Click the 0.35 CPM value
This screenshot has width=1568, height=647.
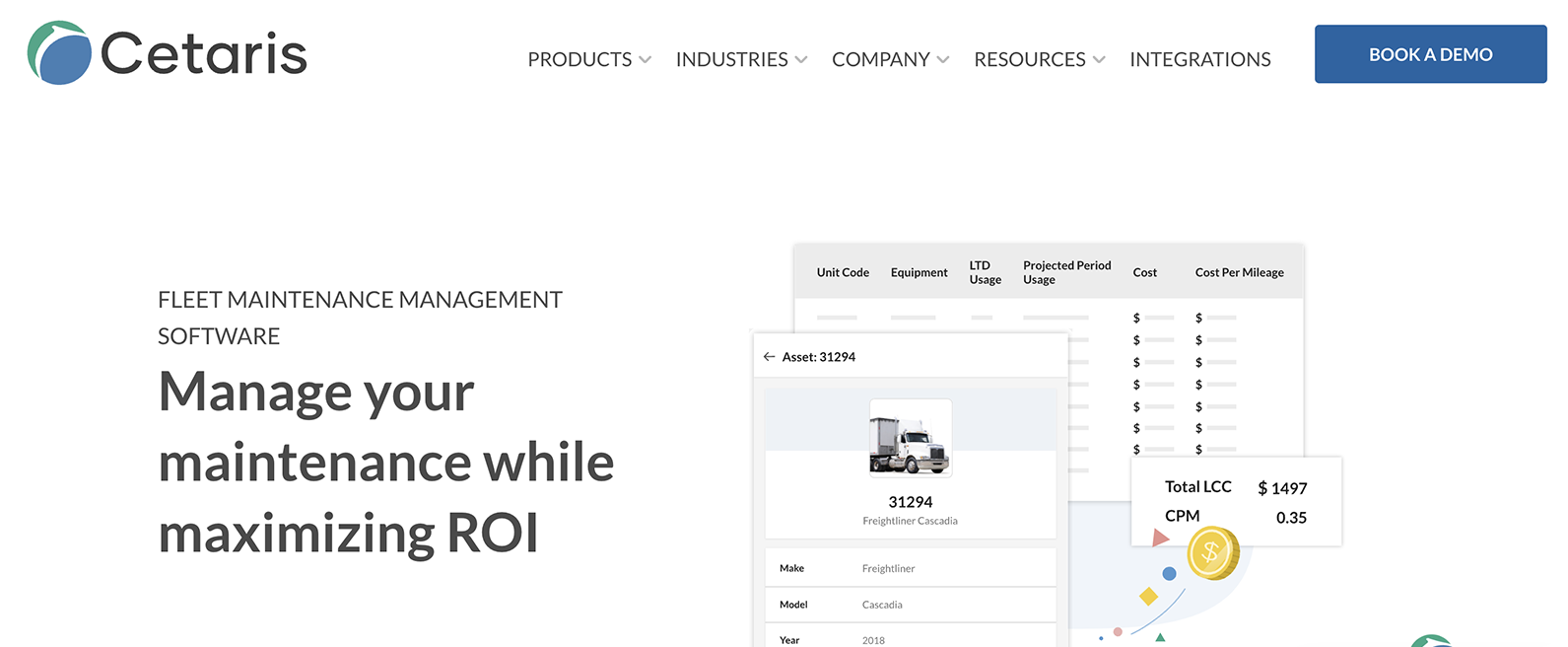1291,518
